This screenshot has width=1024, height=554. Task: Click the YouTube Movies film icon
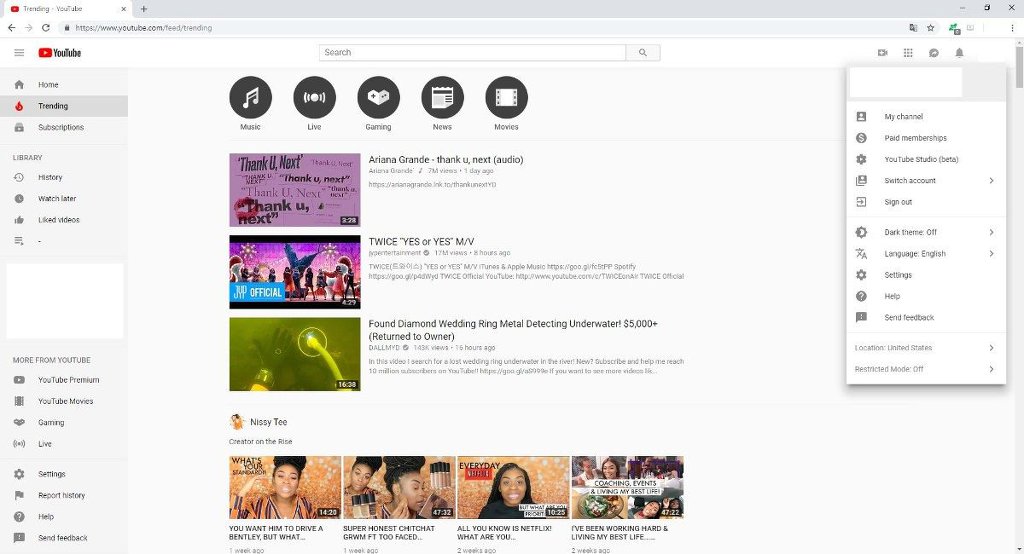19,401
